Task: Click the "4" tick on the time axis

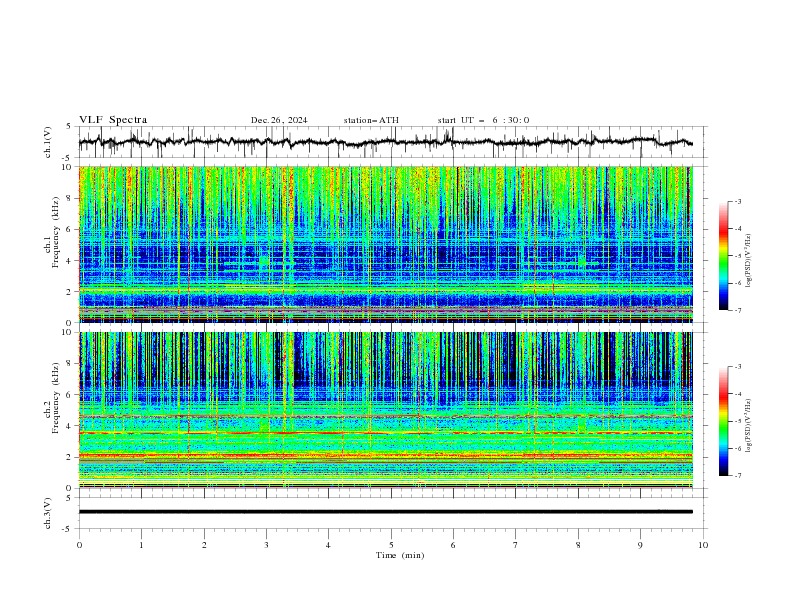Action: (329, 545)
